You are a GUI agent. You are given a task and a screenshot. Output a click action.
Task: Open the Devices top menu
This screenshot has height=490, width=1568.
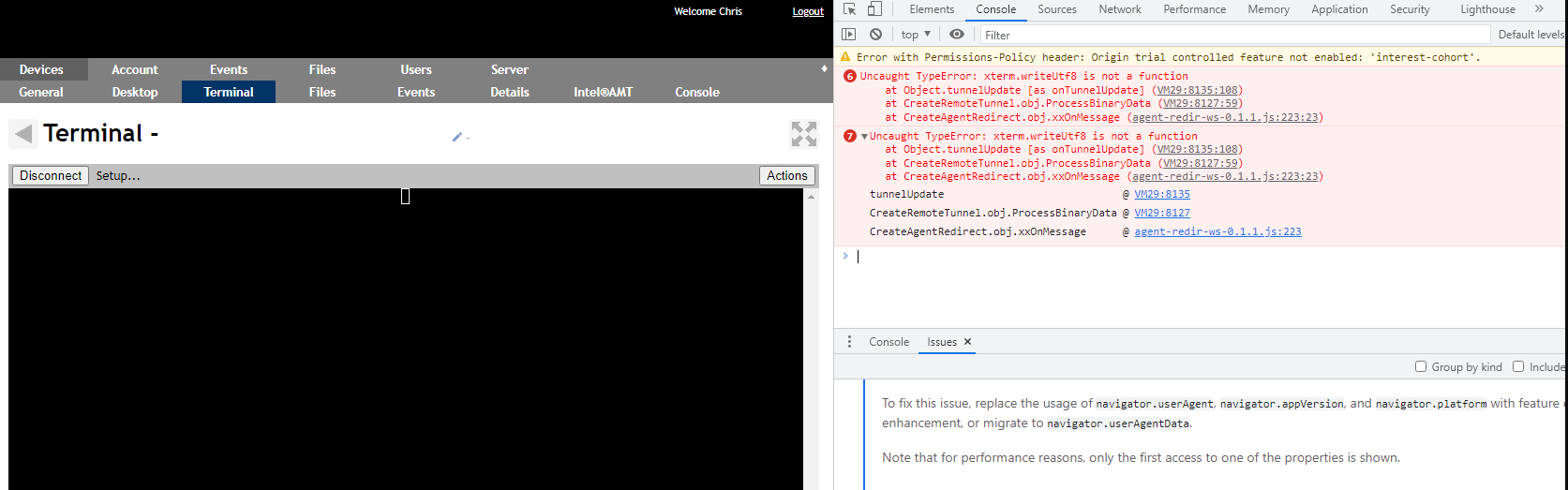coord(42,69)
